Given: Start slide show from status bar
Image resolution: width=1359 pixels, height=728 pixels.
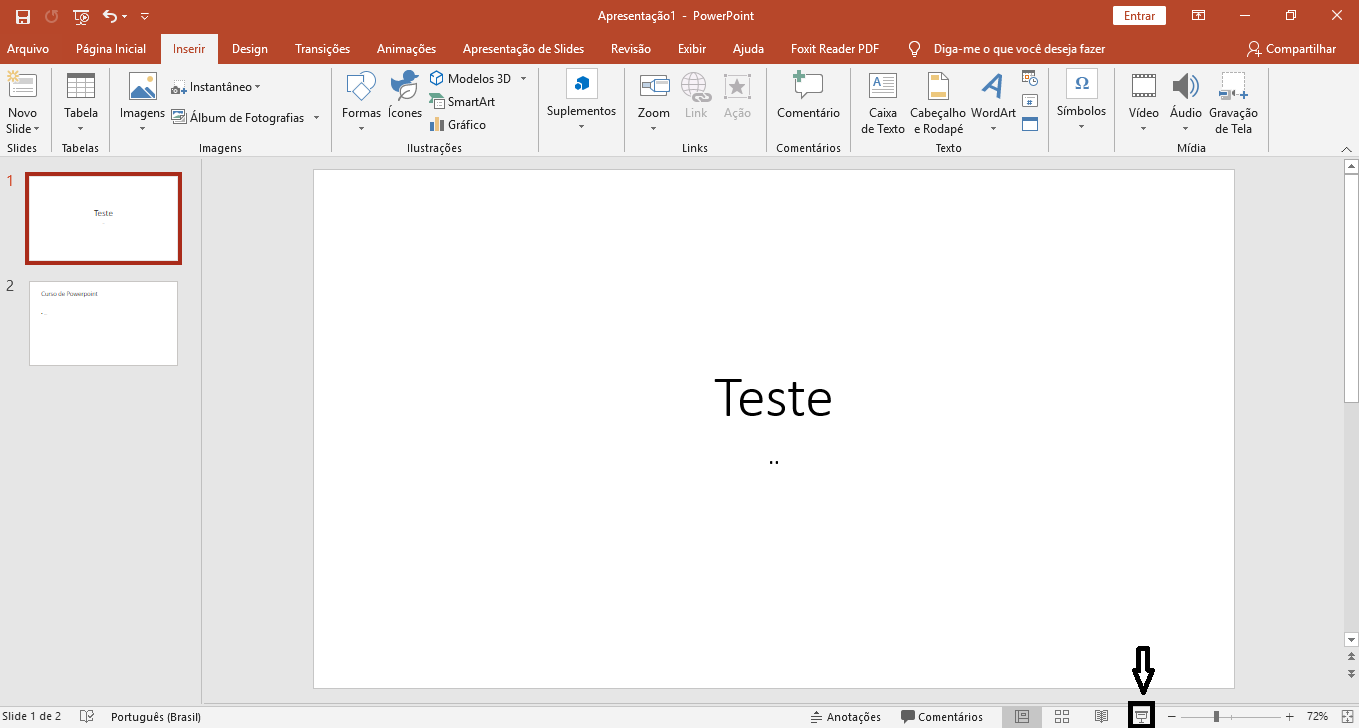Looking at the screenshot, I should pos(1140,716).
